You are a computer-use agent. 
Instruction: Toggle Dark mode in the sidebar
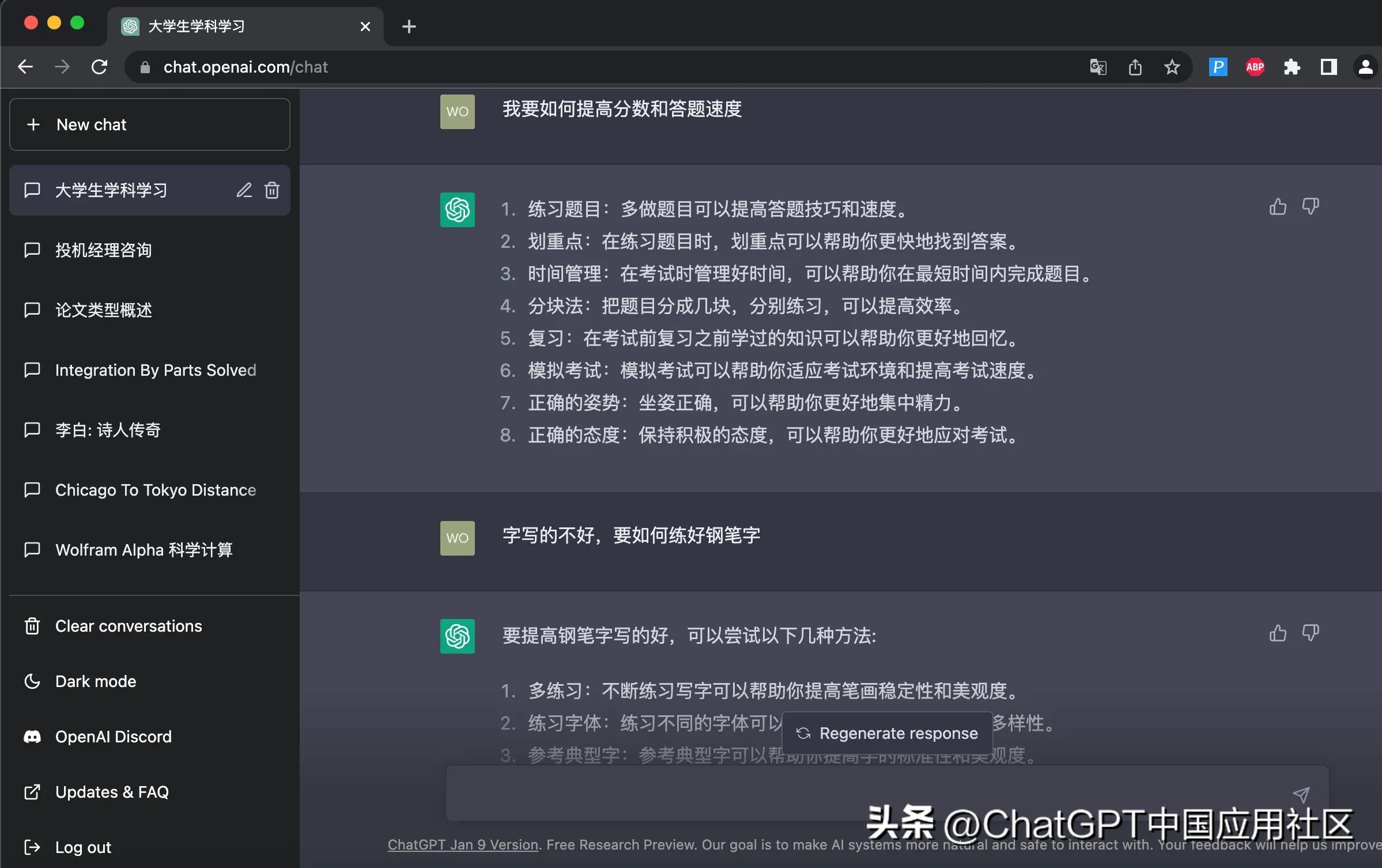[x=95, y=681]
